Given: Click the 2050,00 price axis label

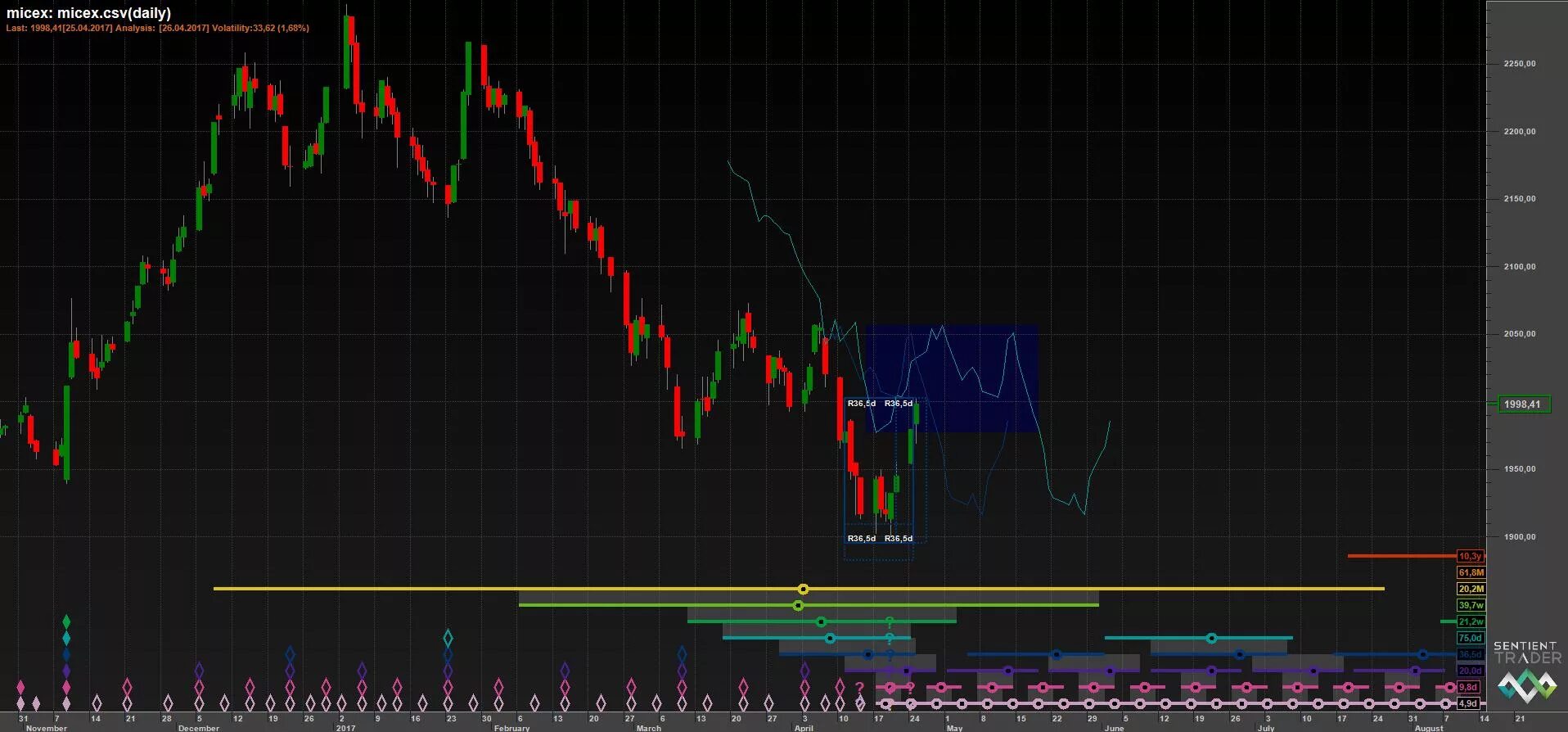Looking at the screenshot, I should [x=1519, y=334].
